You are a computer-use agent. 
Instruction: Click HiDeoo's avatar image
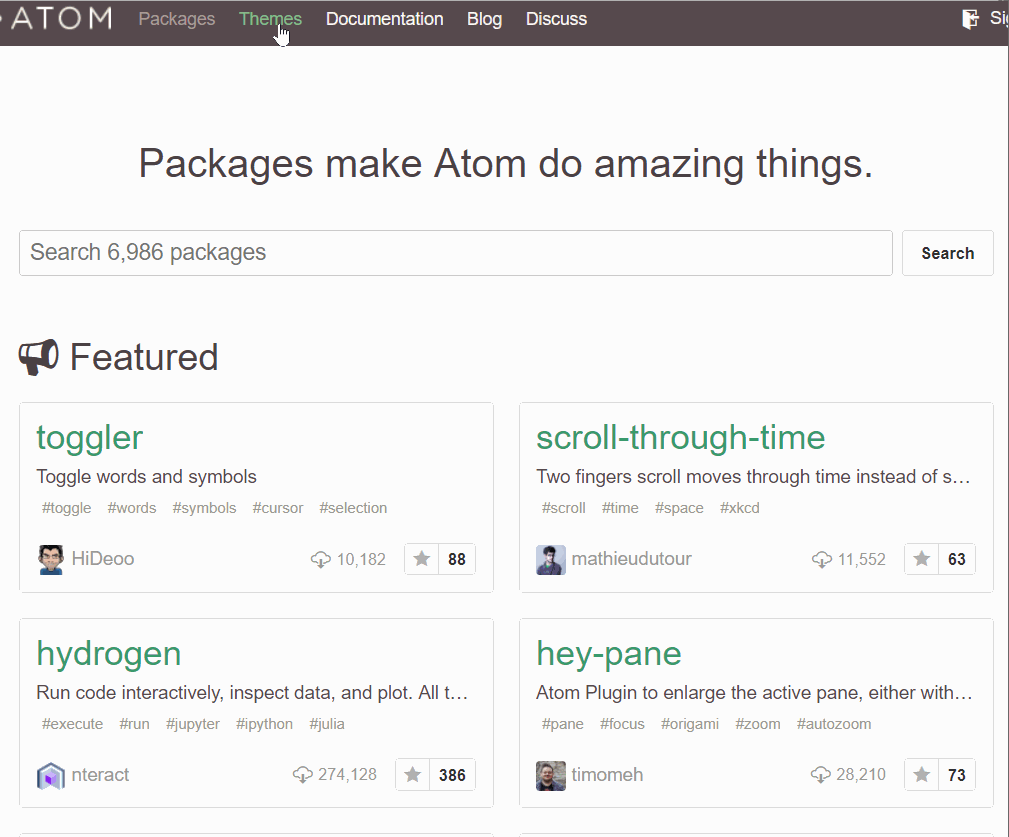pyautogui.click(x=51, y=559)
